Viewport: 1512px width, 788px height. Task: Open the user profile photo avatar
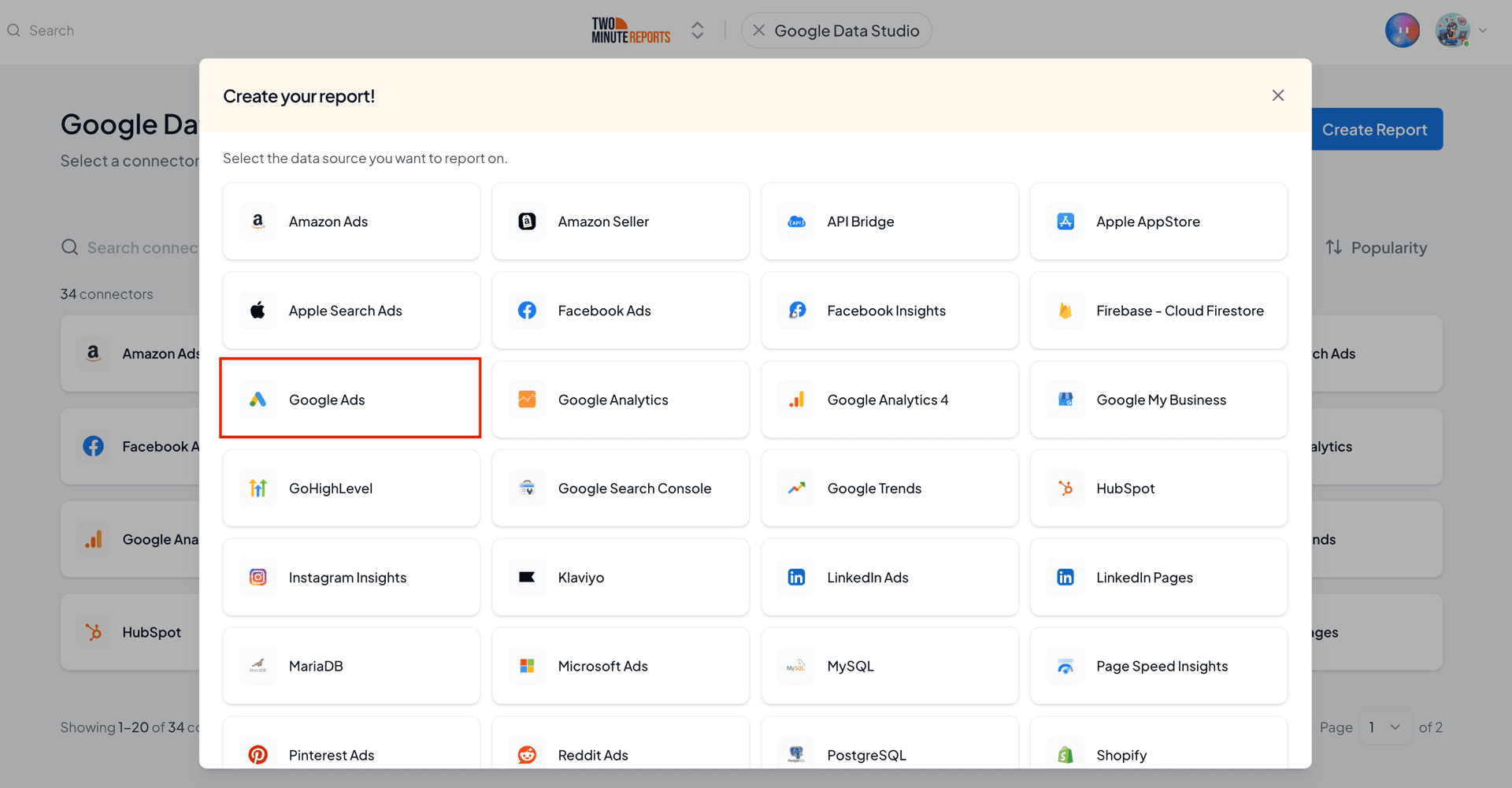[1453, 31]
